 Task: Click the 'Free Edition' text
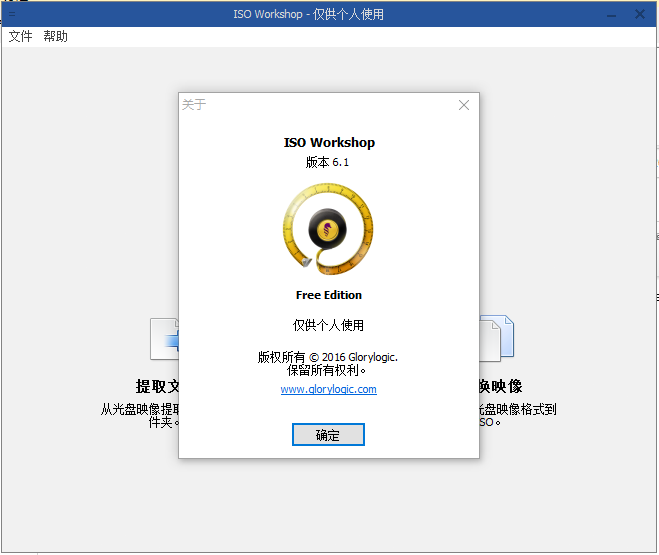[x=329, y=295]
